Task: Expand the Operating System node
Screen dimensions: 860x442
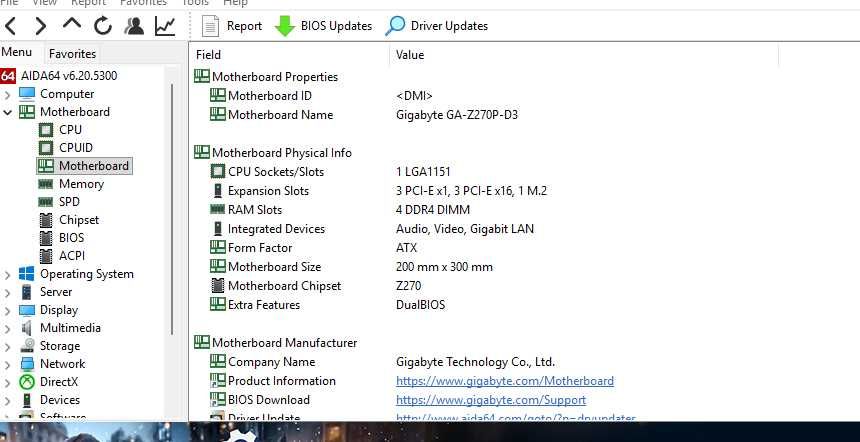Action: click(7, 275)
